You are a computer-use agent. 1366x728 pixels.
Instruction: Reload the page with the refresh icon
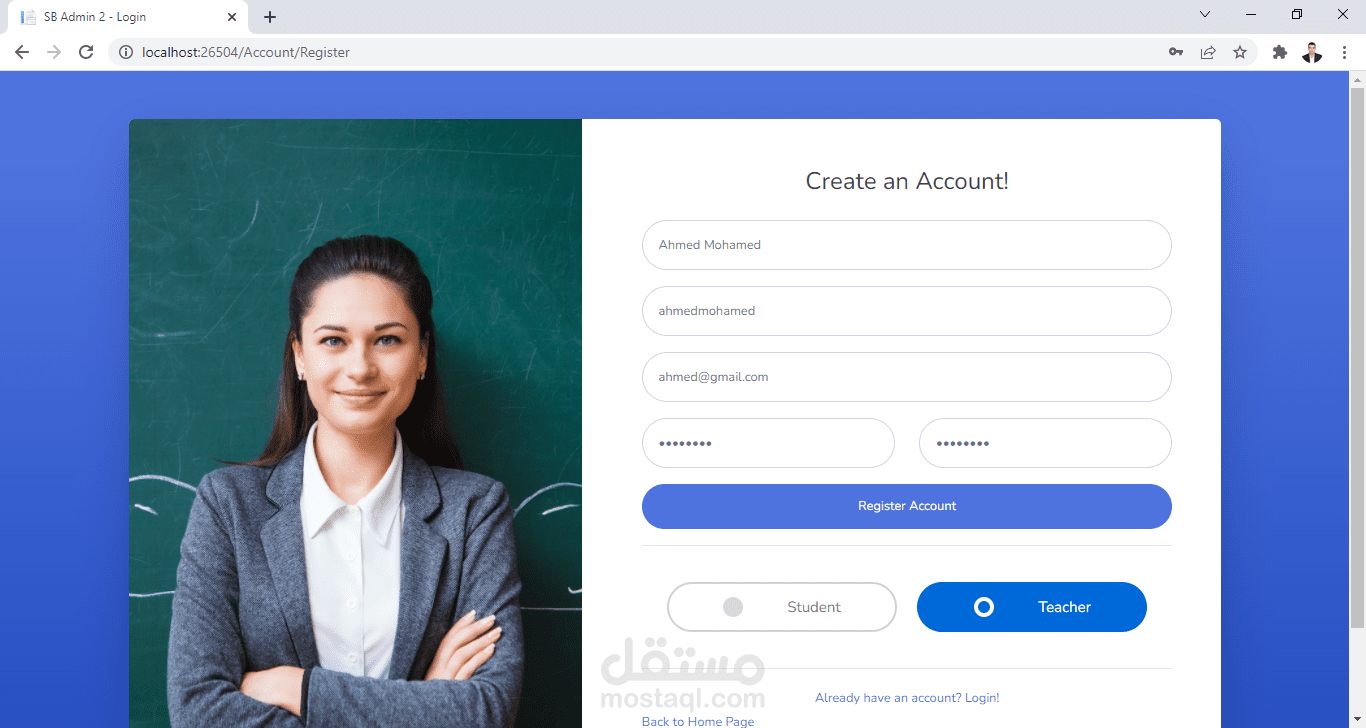[x=86, y=52]
